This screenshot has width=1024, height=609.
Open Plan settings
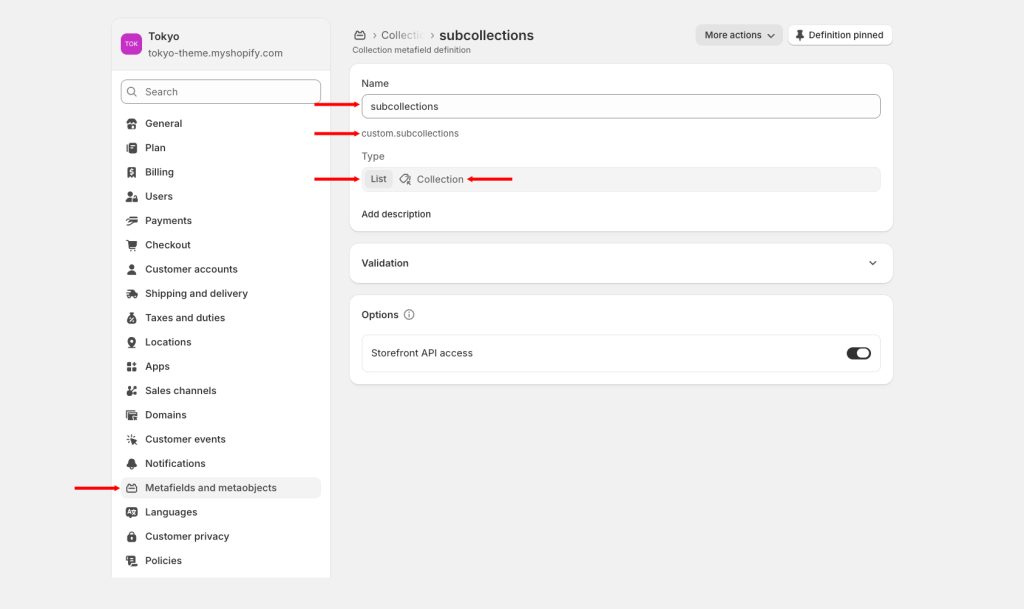click(221, 148)
